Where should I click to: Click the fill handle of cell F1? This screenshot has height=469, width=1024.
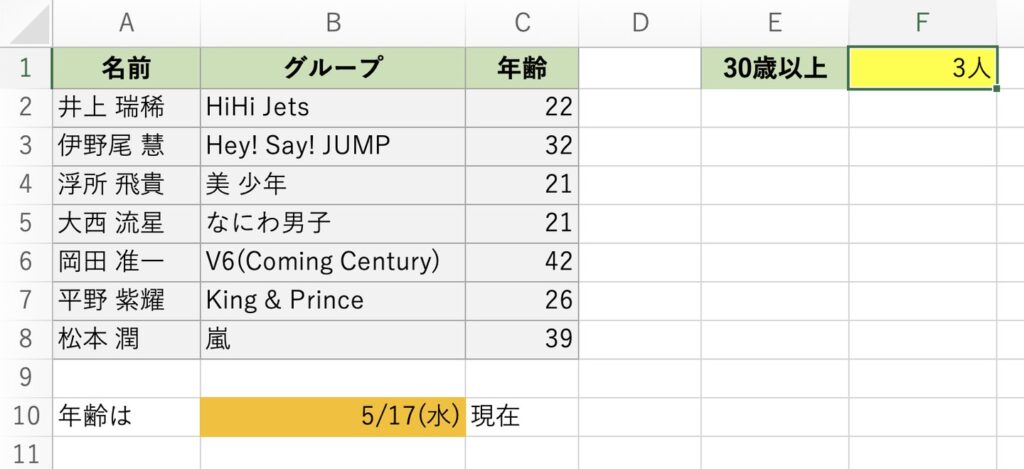coord(996,88)
